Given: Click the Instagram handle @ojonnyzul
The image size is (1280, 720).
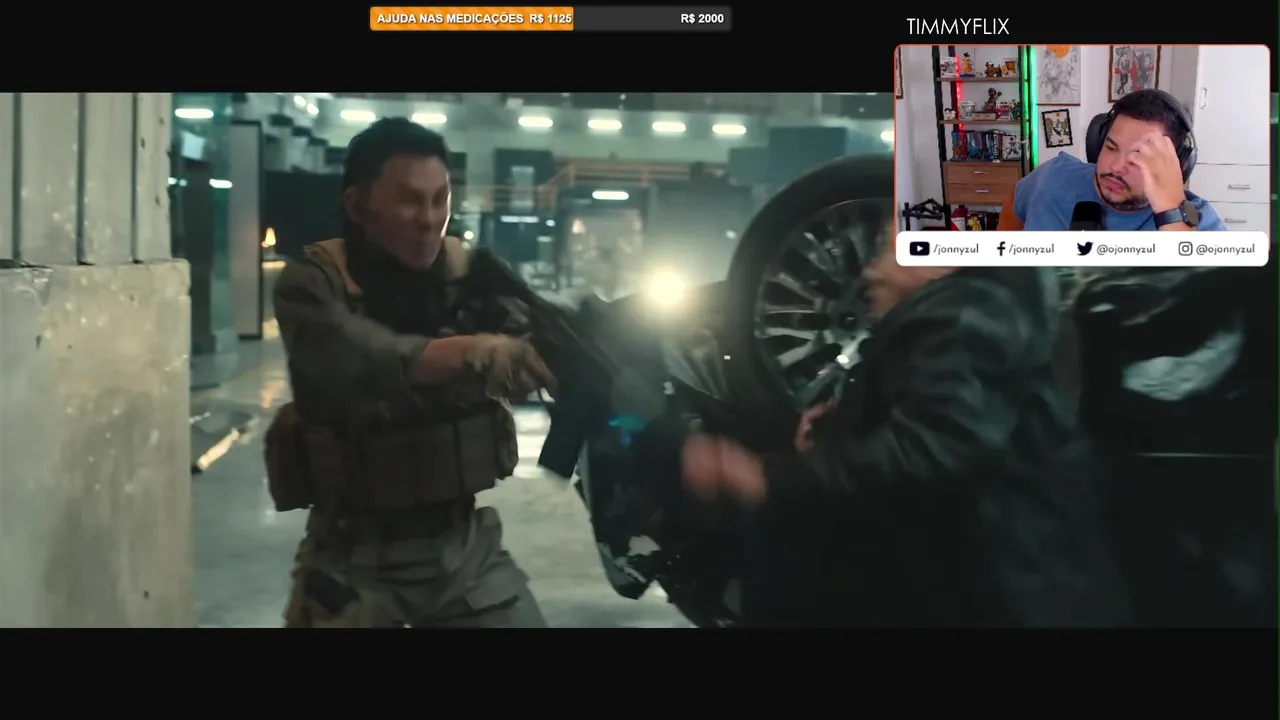Looking at the screenshot, I should point(1225,250).
